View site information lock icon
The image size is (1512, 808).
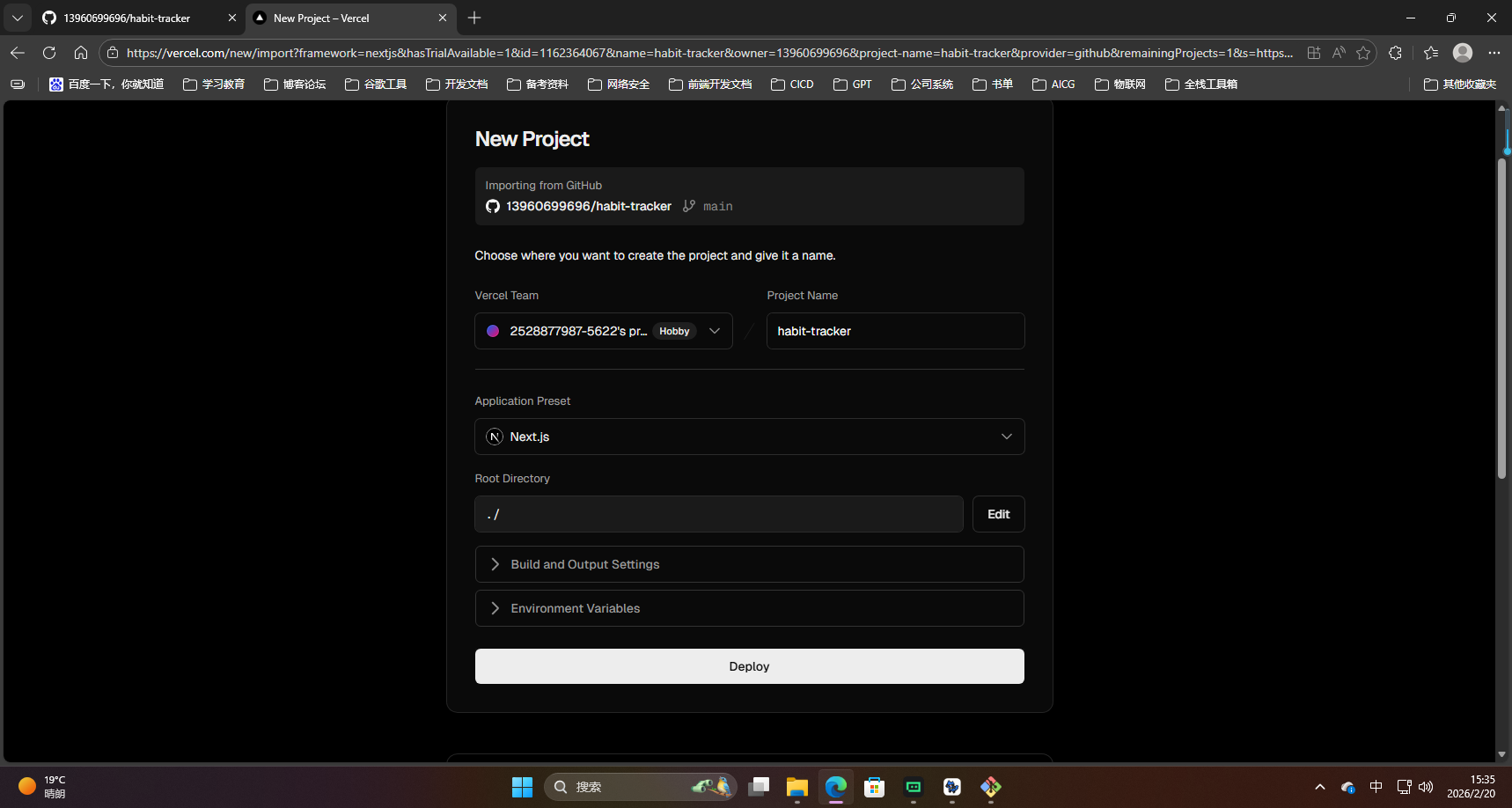[113, 53]
